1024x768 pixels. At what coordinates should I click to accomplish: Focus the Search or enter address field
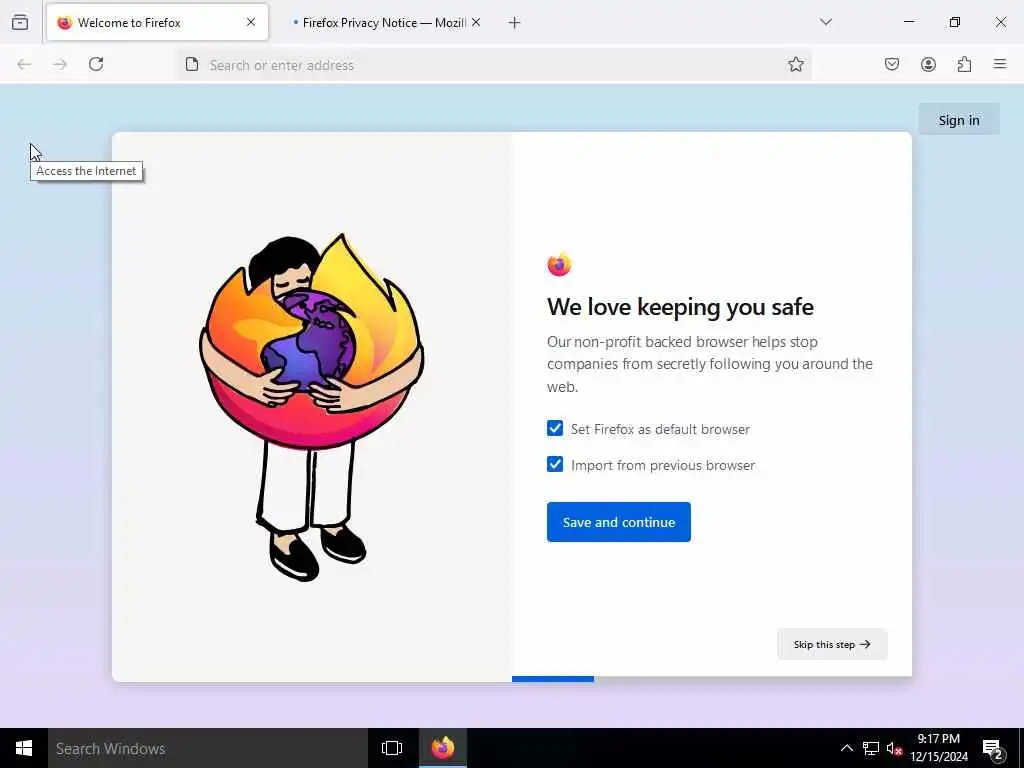click(x=494, y=65)
